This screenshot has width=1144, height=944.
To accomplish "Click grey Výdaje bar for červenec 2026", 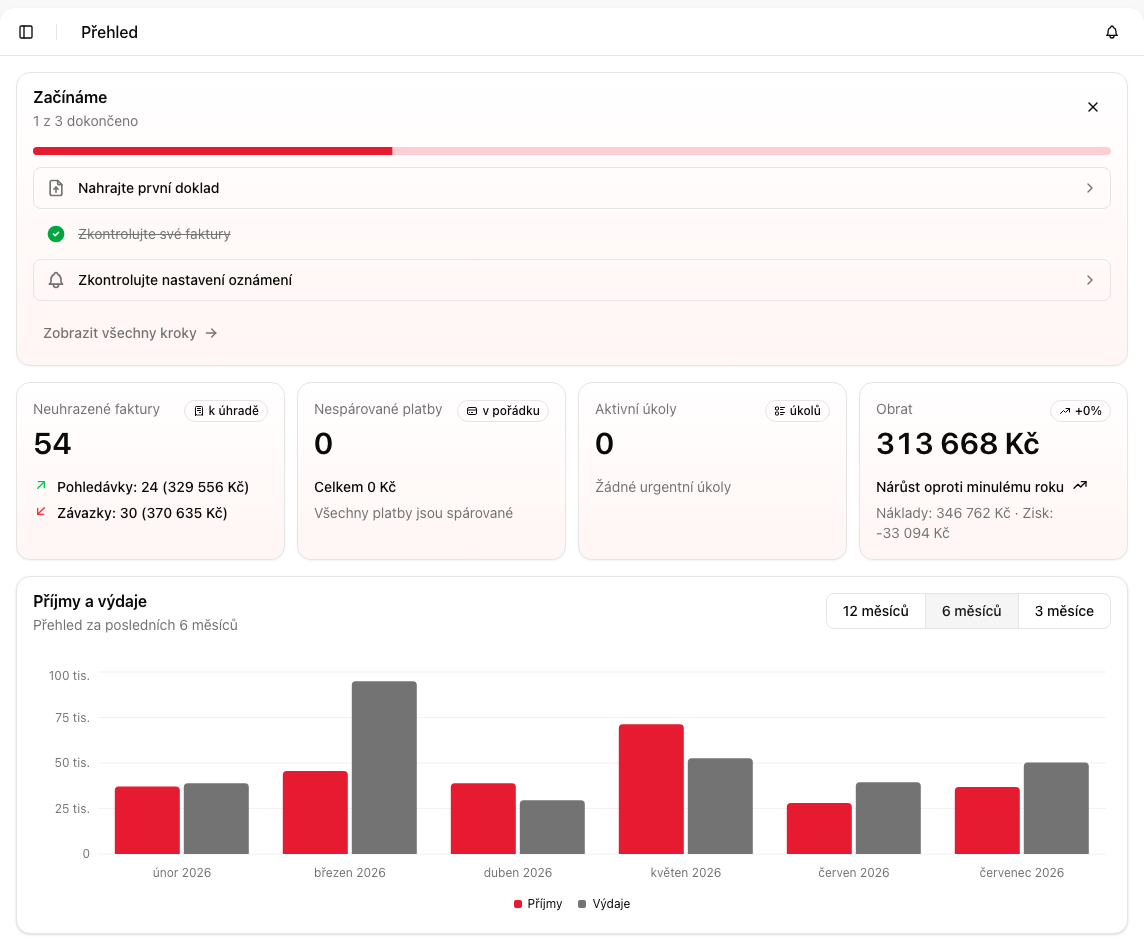I will 1056,808.
